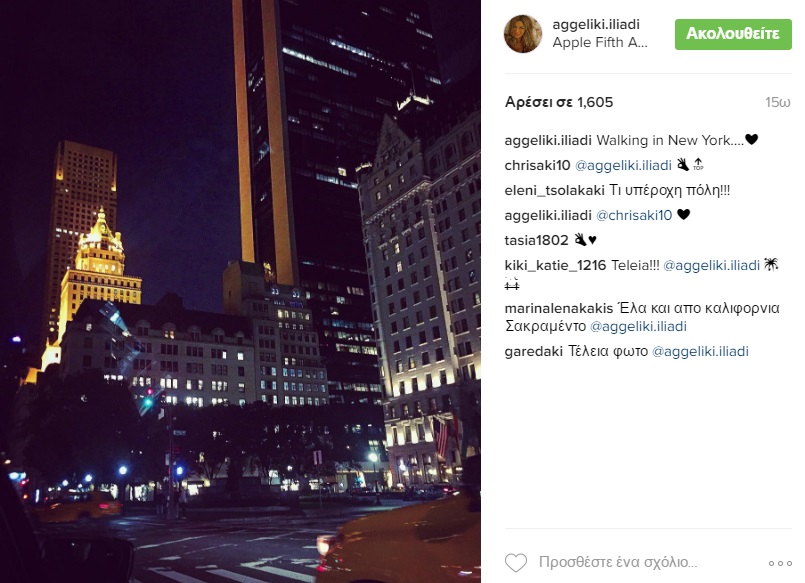Open the aggeliki.iliadi username in the header

point(596,25)
